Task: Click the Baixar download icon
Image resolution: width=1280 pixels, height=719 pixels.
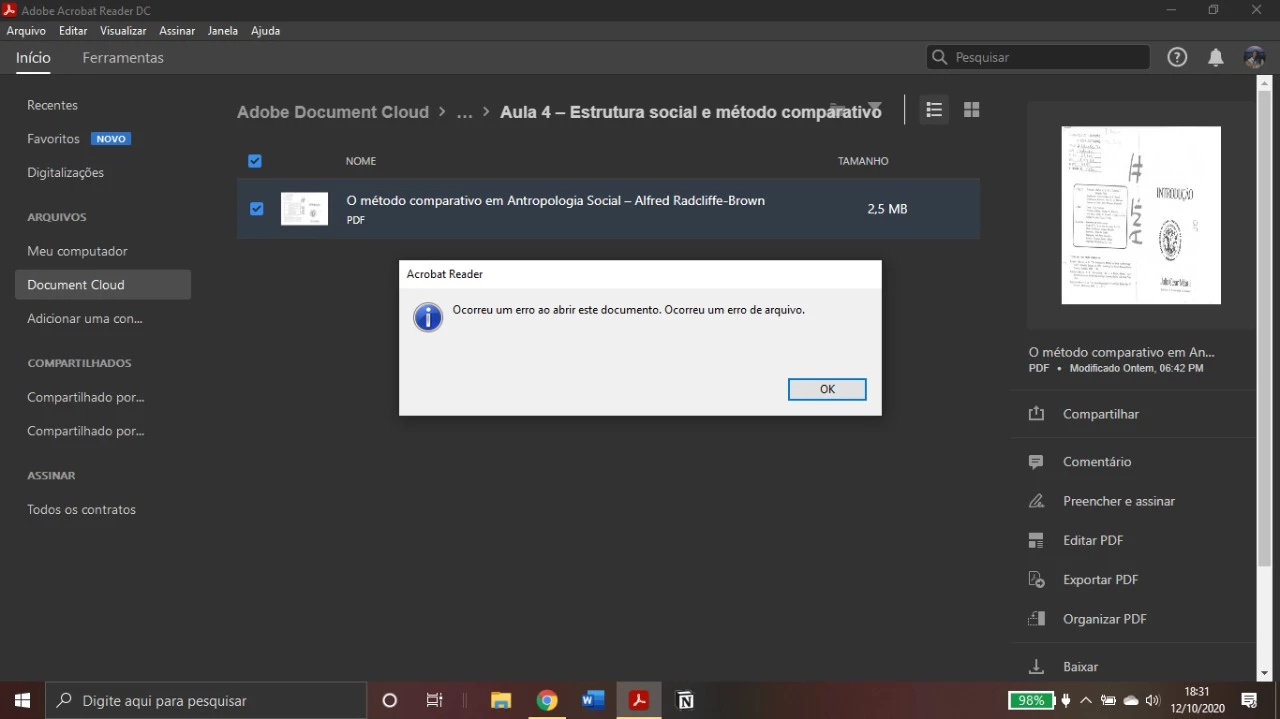Action: coord(1036,666)
